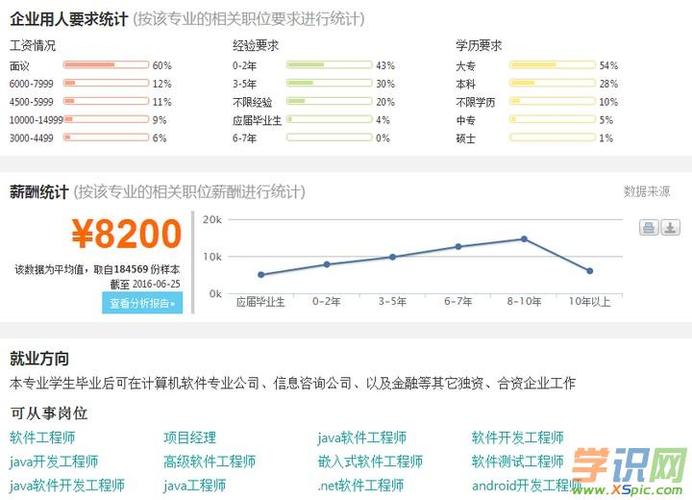692x500 pixels.
Task: Click the 查看分析报告 button
Action: click(142, 303)
